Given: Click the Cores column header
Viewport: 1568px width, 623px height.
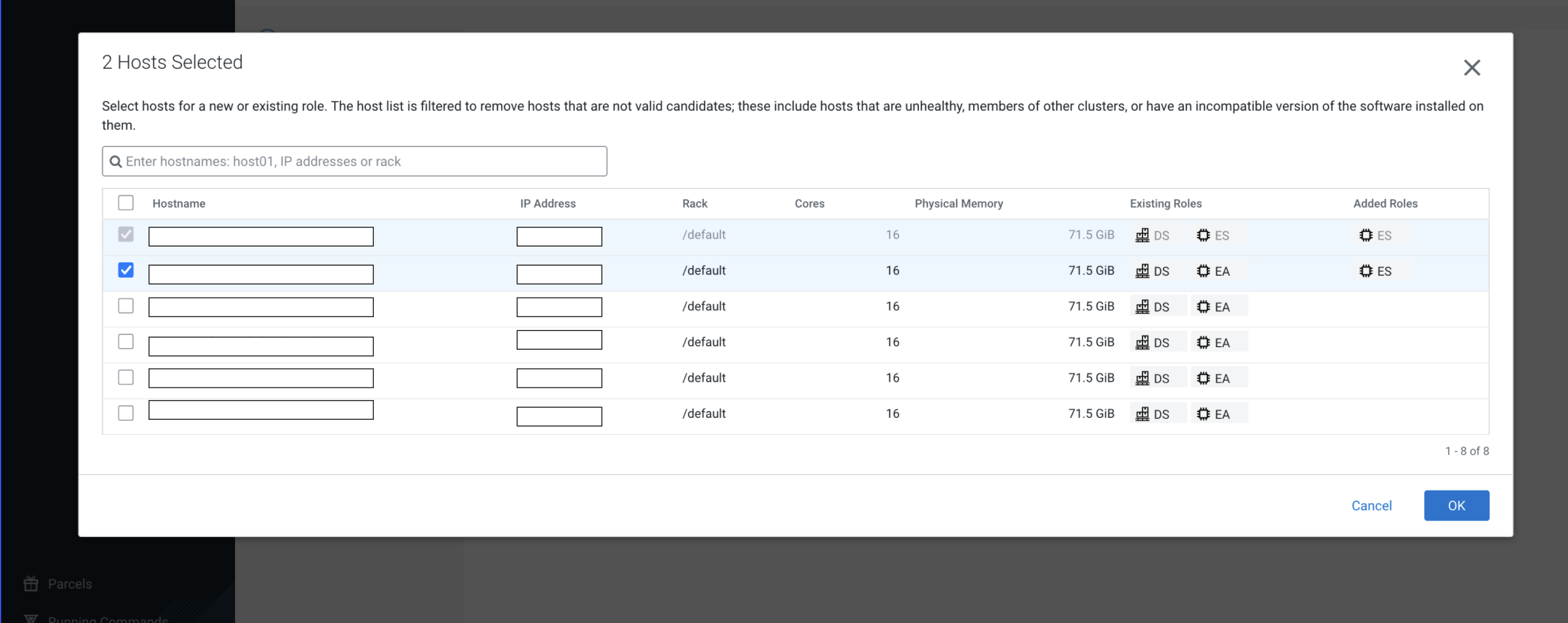Looking at the screenshot, I should (809, 204).
